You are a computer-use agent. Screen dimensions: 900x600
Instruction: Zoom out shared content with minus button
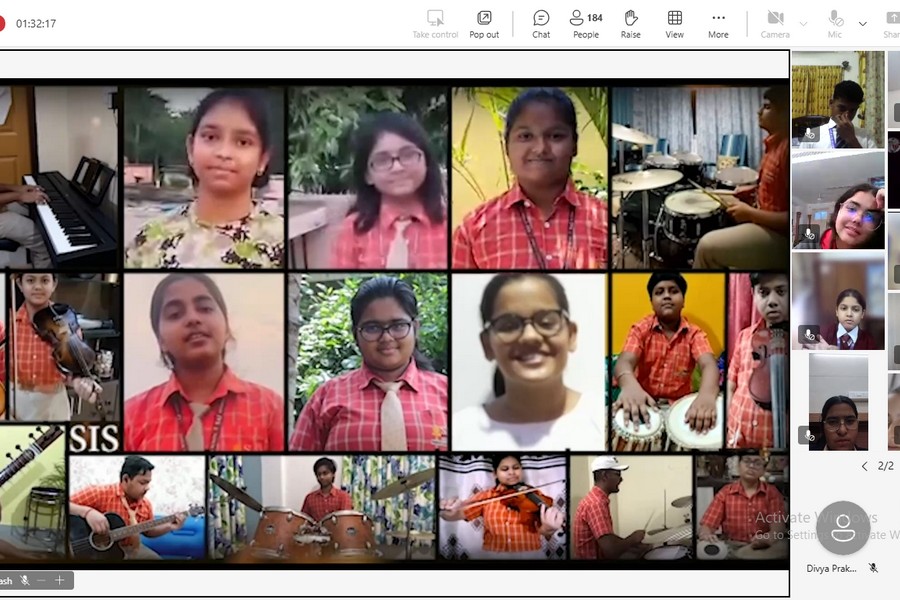click(43, 580)
